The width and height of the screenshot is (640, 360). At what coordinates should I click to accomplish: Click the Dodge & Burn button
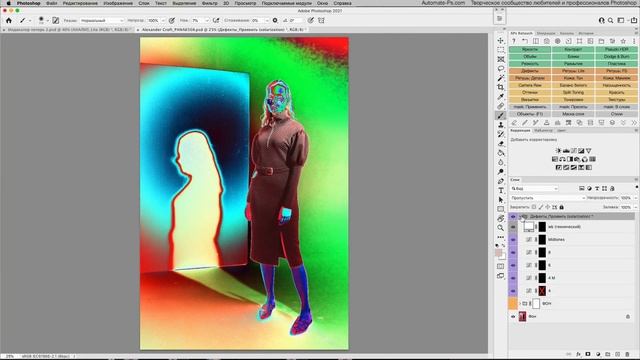(x=616, y=57)
